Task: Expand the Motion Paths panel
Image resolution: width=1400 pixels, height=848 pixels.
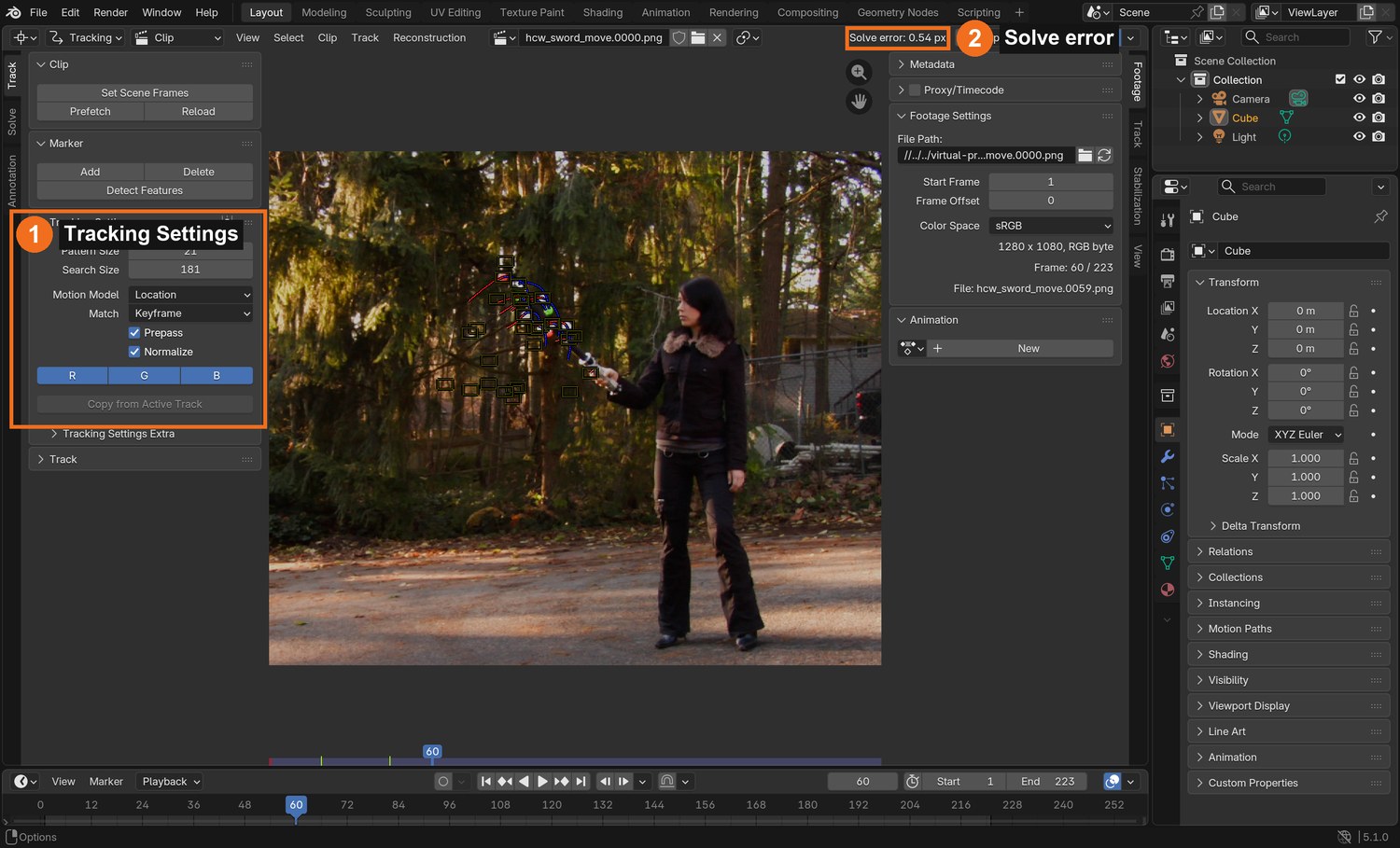Action: [1288, 629]
